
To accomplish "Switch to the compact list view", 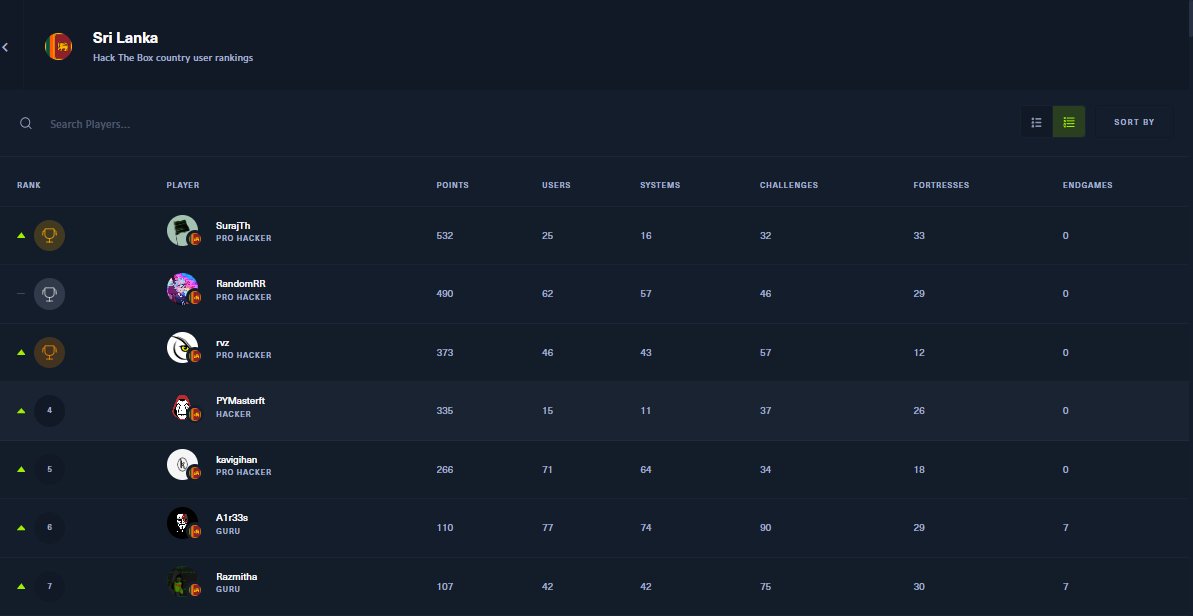I will pos(1036,121).
